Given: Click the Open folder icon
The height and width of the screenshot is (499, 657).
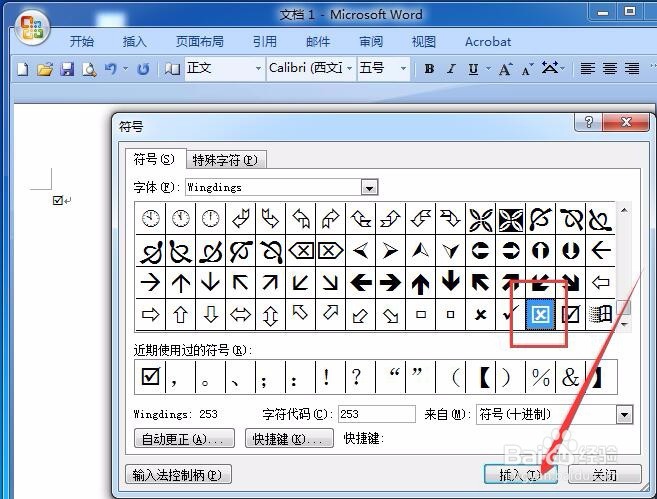Looking at the screenshot, I should point(45,69).
